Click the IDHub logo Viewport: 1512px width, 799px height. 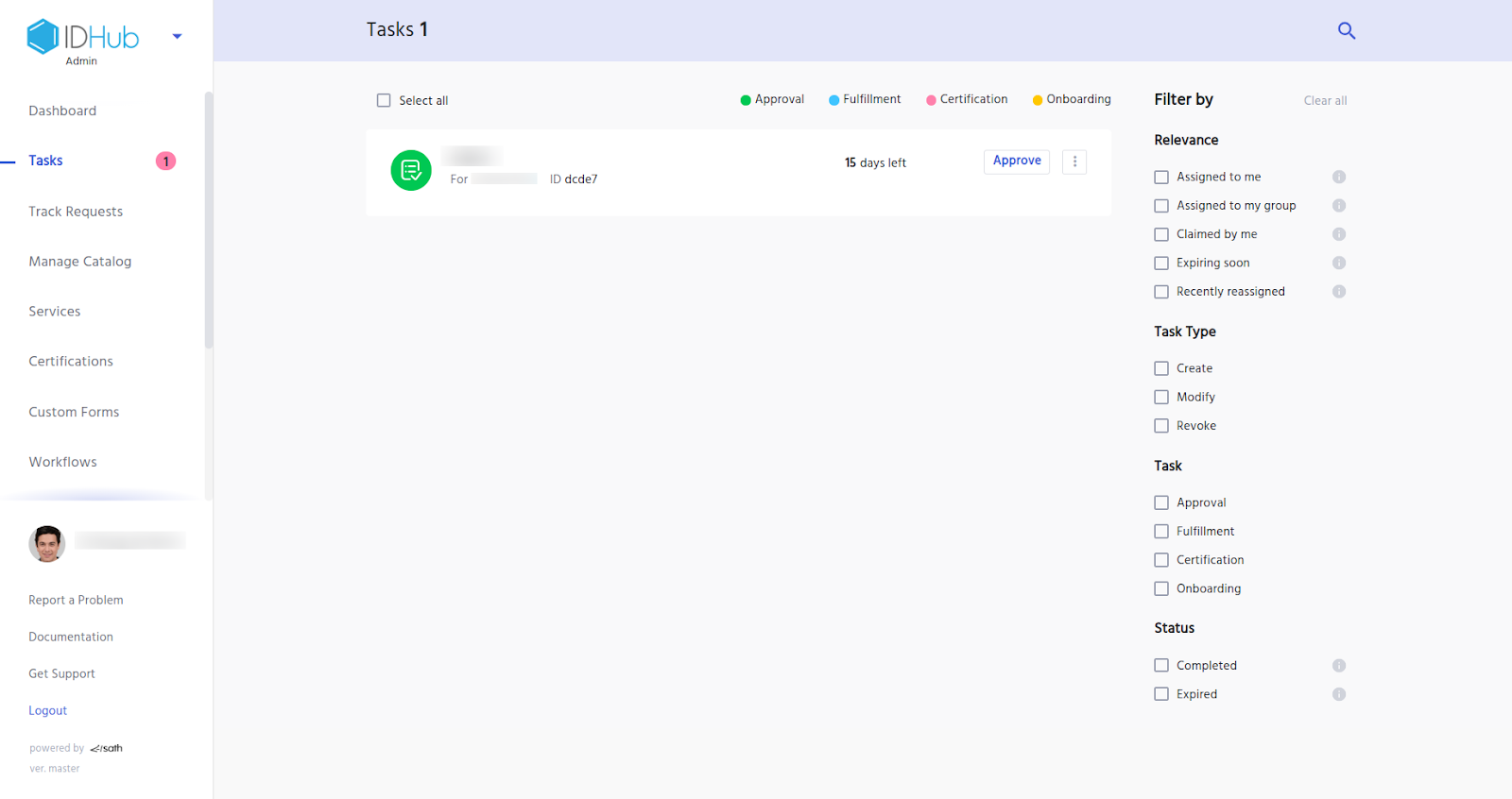pyautogui.click(x=83, y=38)
